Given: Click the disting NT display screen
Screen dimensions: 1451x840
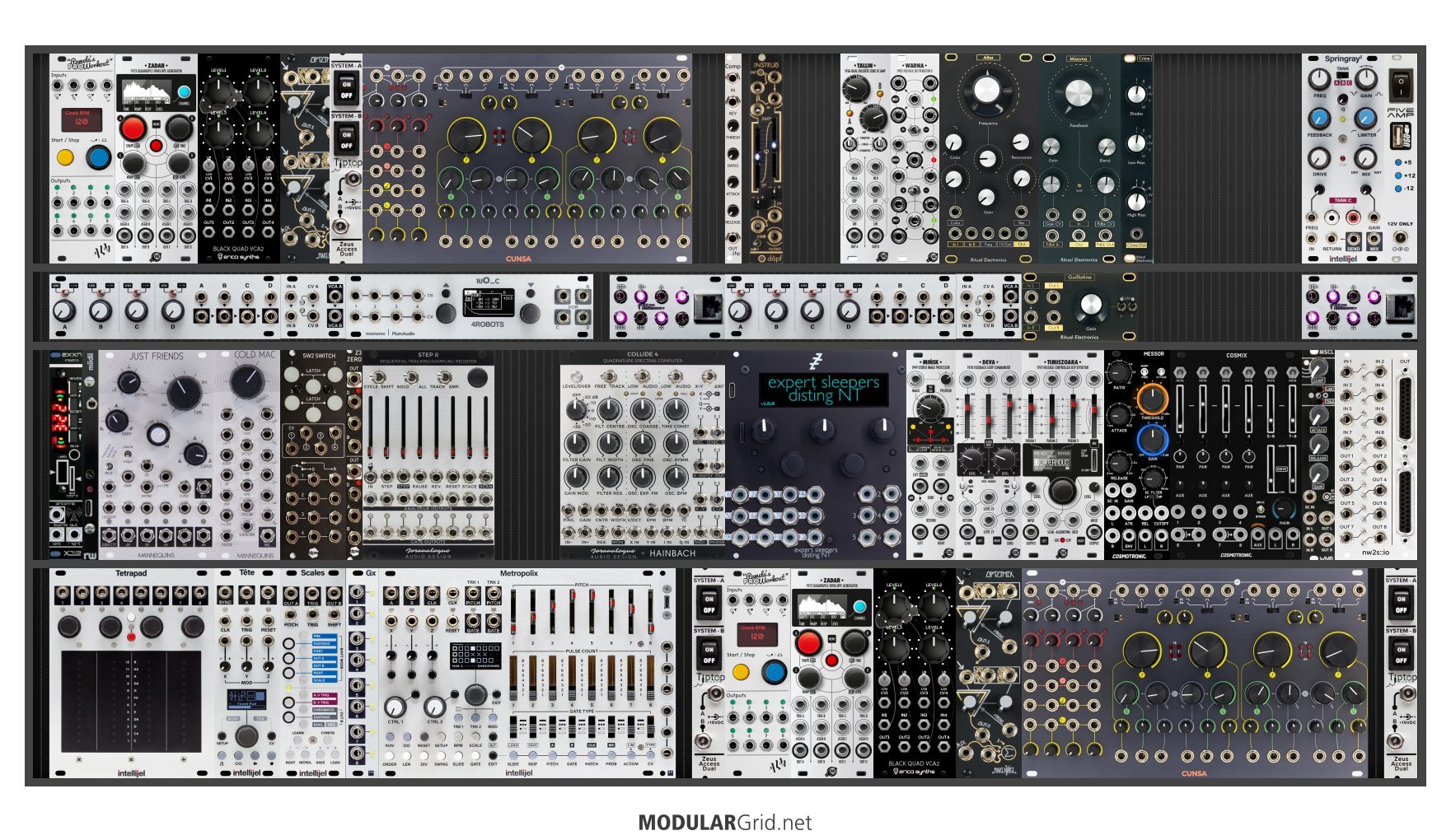Looking at the screenshot, I should pos(823,390).
